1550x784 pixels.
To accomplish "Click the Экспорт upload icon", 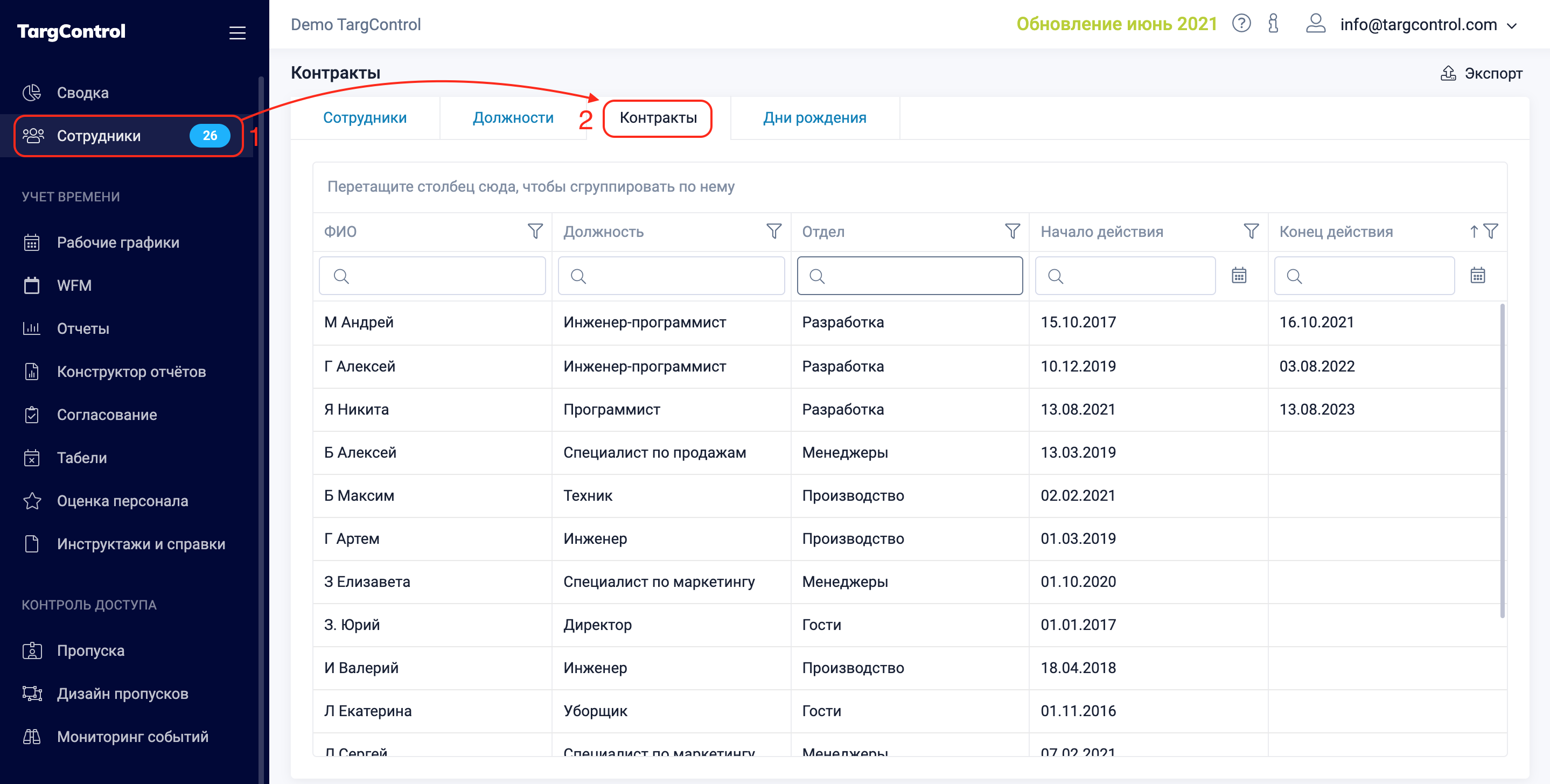I will (x=1448, y=73).
